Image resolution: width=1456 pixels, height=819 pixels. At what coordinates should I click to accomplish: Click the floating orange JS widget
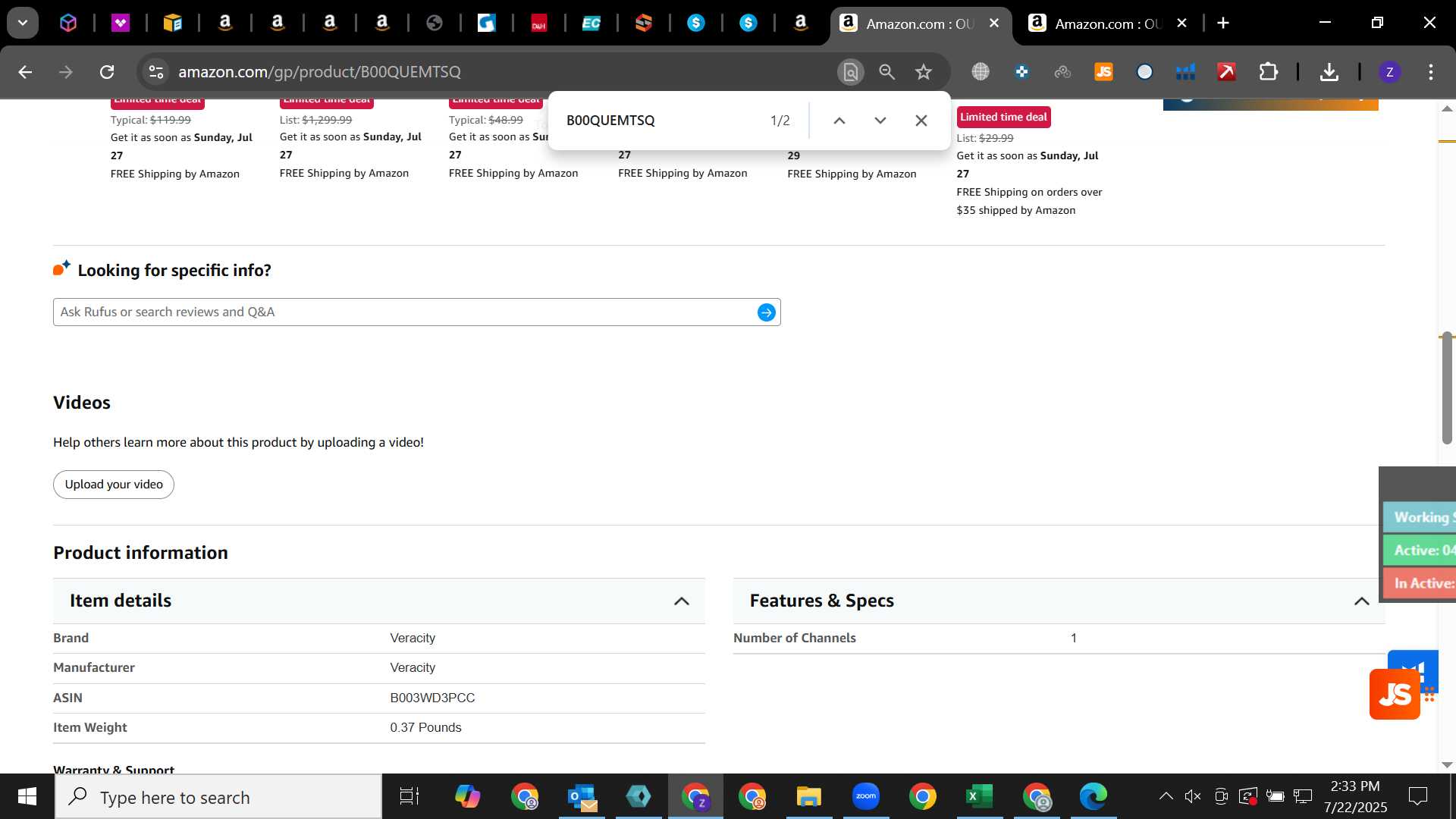tap(1395, 694)
